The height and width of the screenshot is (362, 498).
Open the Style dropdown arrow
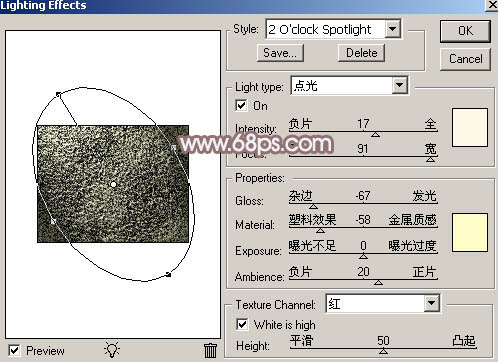click(392, 29)
